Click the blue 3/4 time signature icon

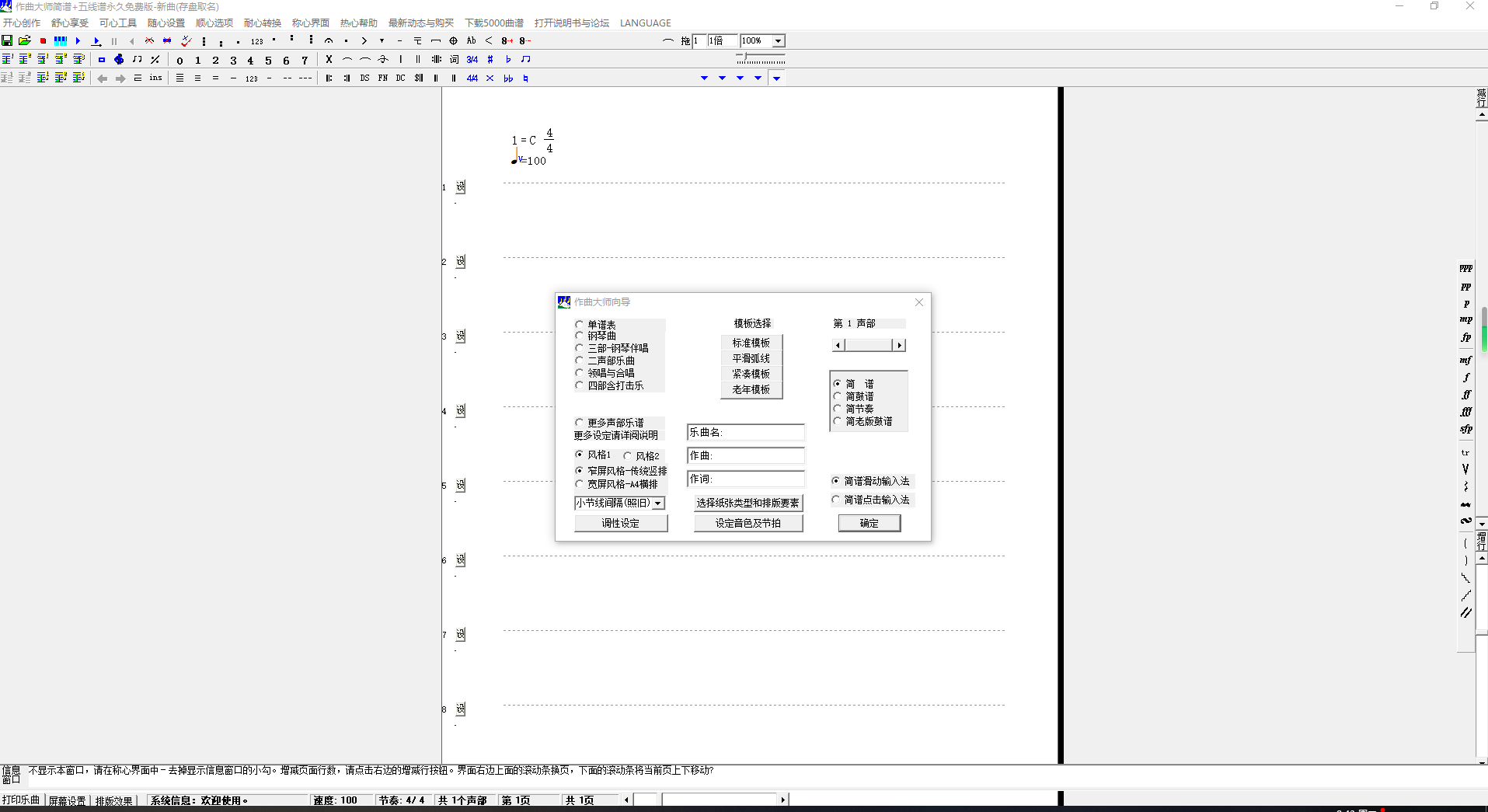pyautogui.click(x=472, y=59)
